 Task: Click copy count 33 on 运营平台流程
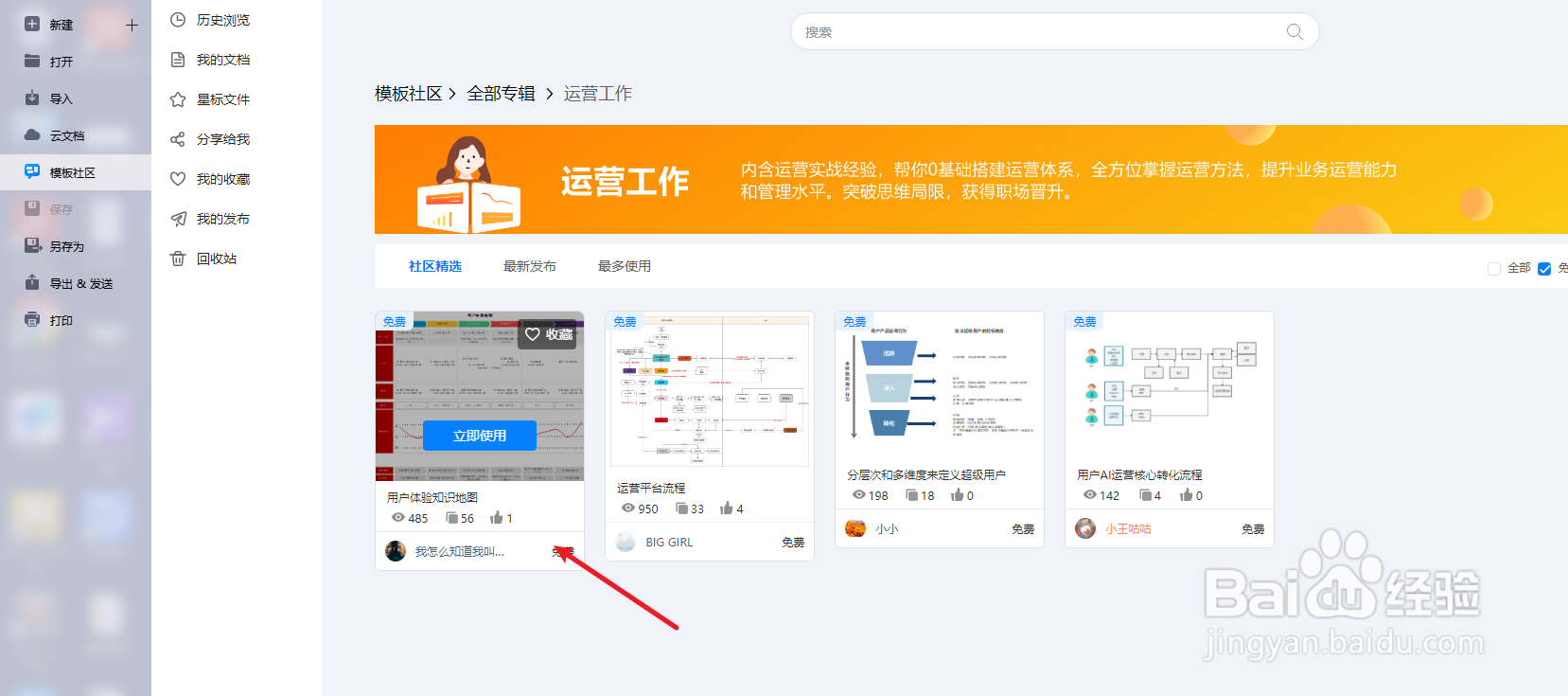pyautogui.click(x=697, y=509)
